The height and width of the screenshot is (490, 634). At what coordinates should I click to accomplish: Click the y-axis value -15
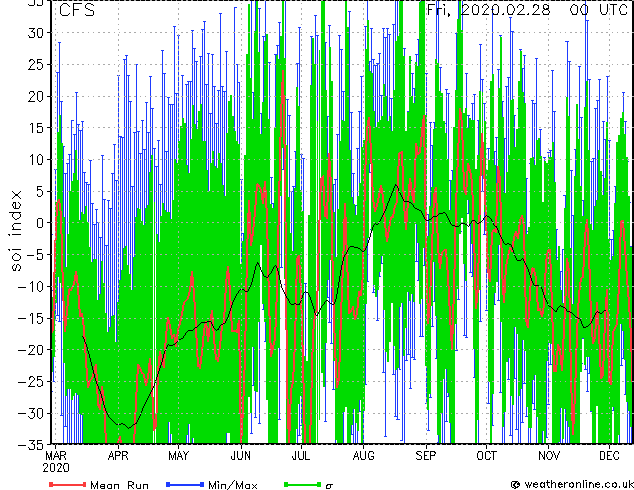31,318
